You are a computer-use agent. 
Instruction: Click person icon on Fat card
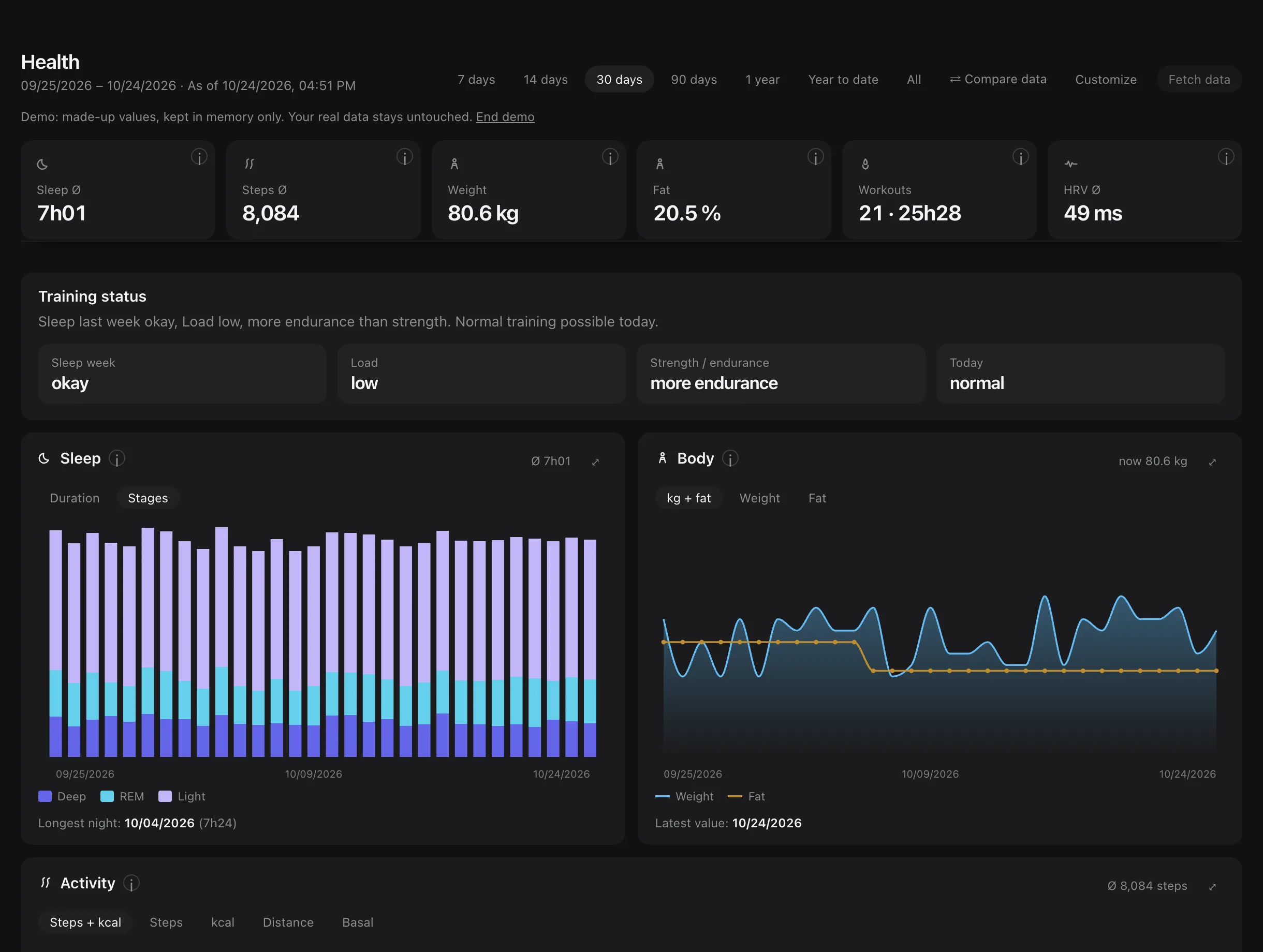click(x=659, y=165)
